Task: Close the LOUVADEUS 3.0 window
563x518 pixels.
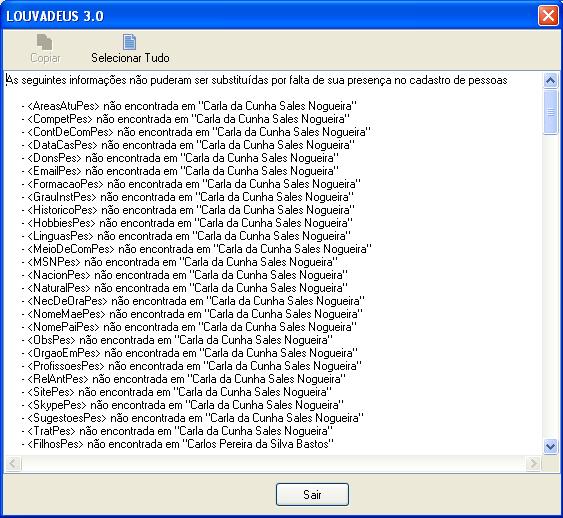Action: [x=548, y=16]
